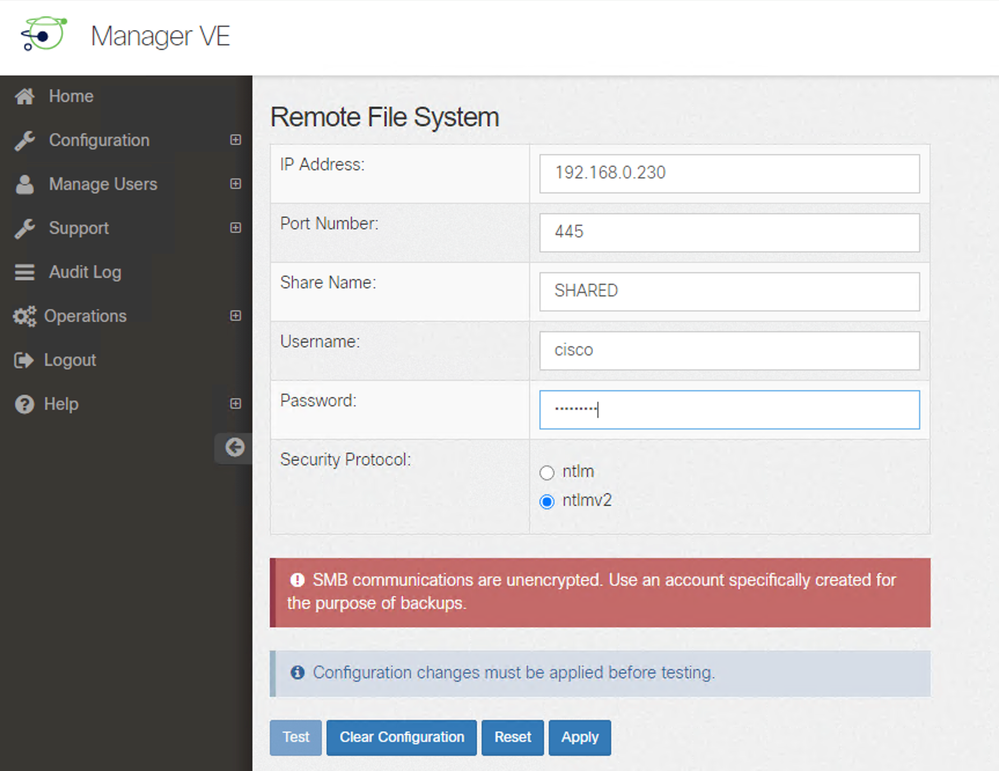This screenshot has width=999, height=771.
Task: Click the Reset button
Action: [x=513, y=737]
